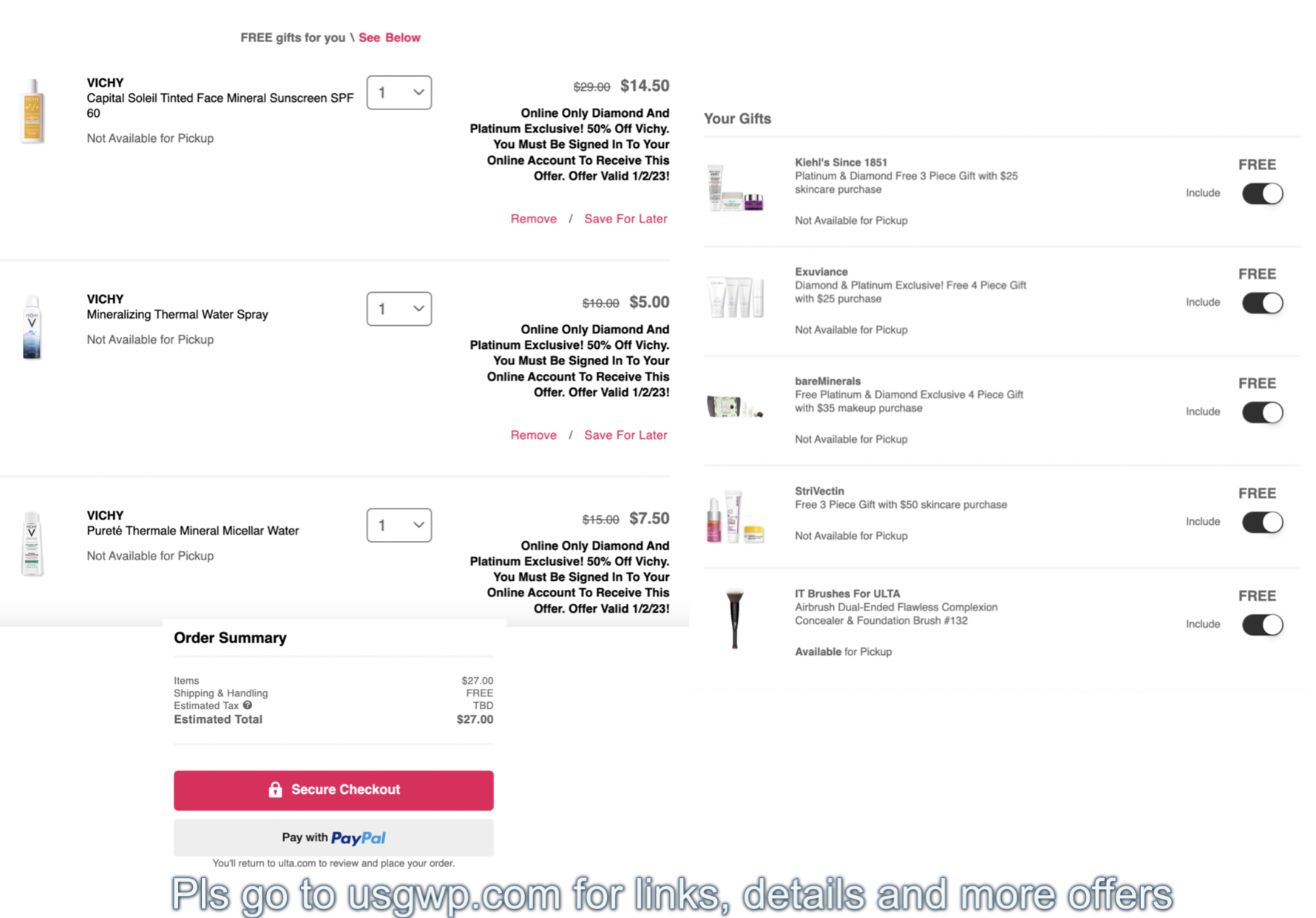The height and width of the screenshot is (918, 1316).
Task: Click the Secure Checkout button
Action: pos(333,790)
